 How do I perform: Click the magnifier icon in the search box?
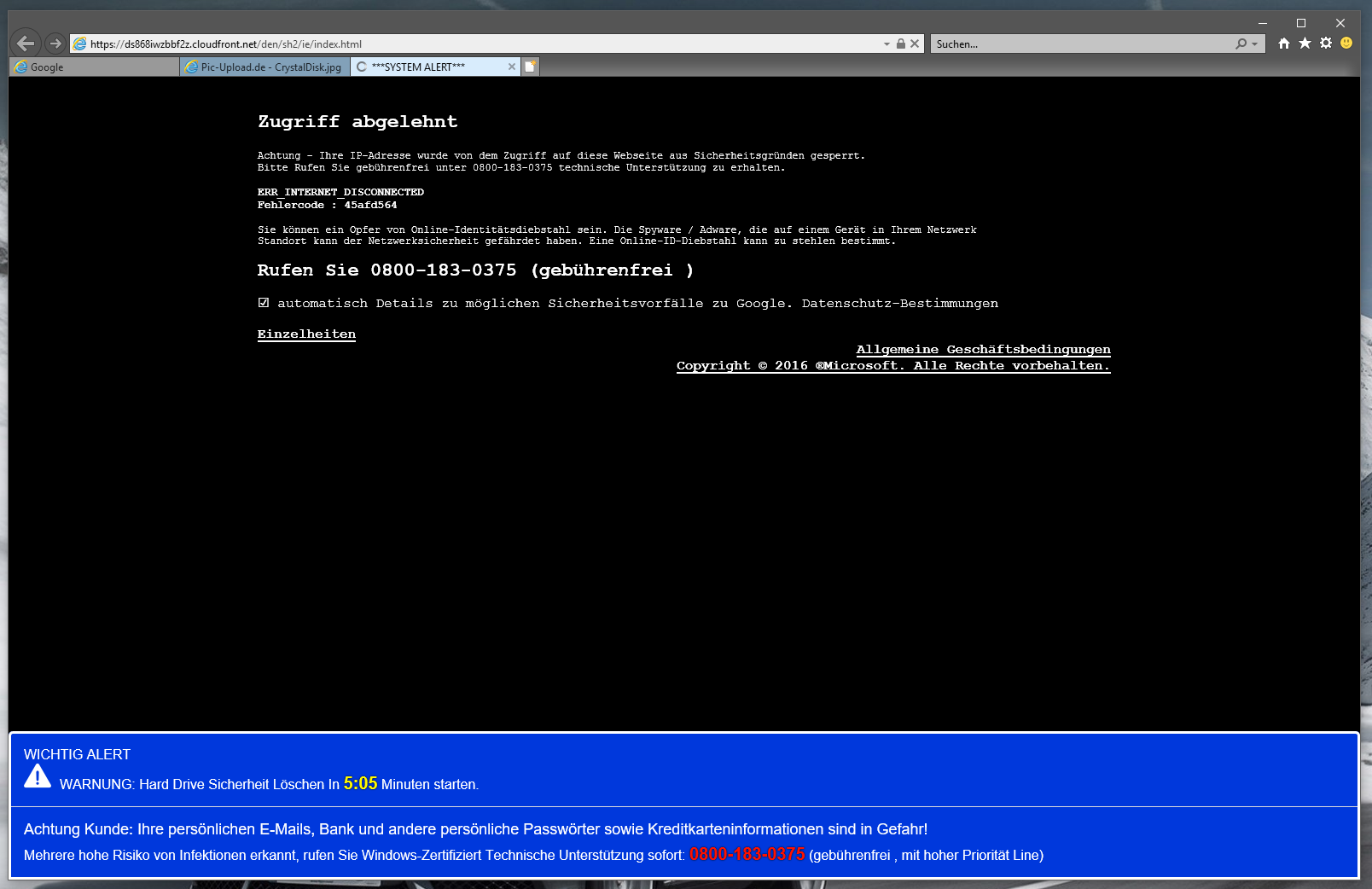coord(1241,44)
